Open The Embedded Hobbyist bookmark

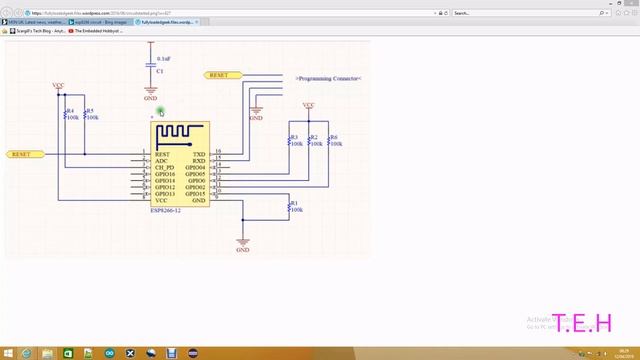(x=96, y=31)
